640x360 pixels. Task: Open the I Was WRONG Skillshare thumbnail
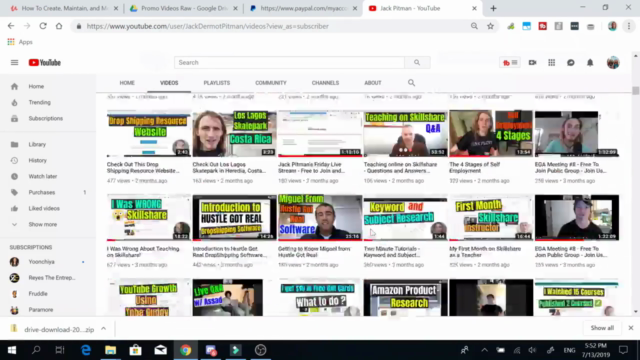pos(149,218)
